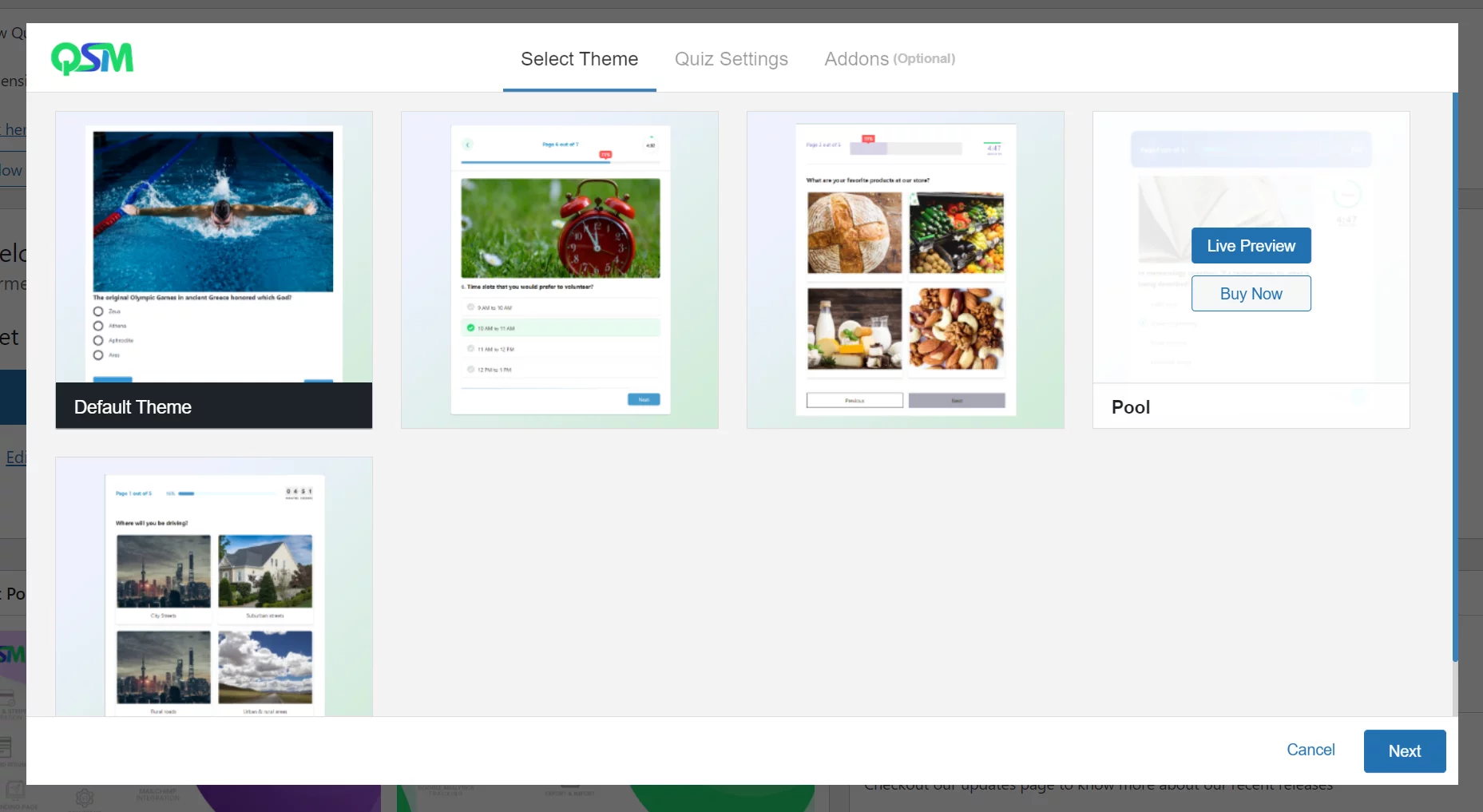Click the Pool theme name label

click(1131, 407)
